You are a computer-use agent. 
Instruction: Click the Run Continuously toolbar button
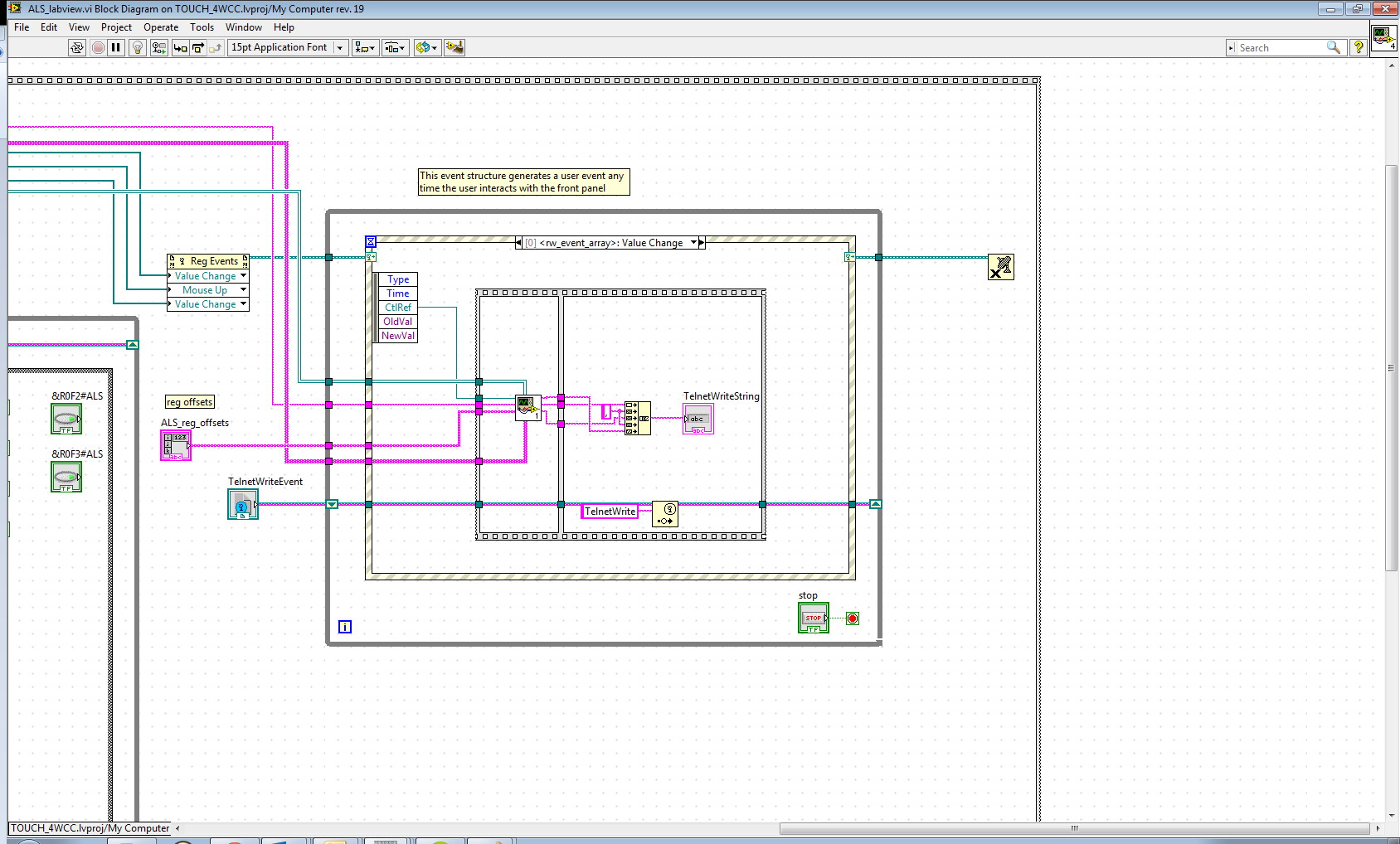77,47
